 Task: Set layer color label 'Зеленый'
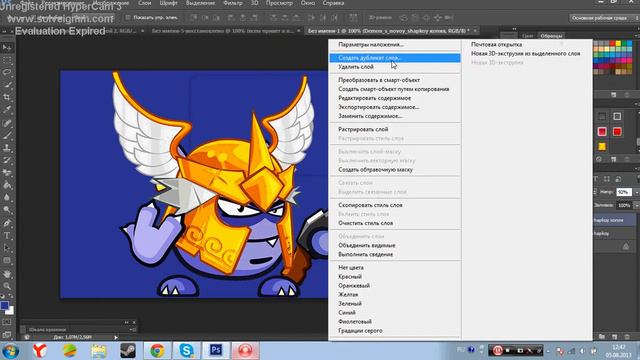coord(395,304)
